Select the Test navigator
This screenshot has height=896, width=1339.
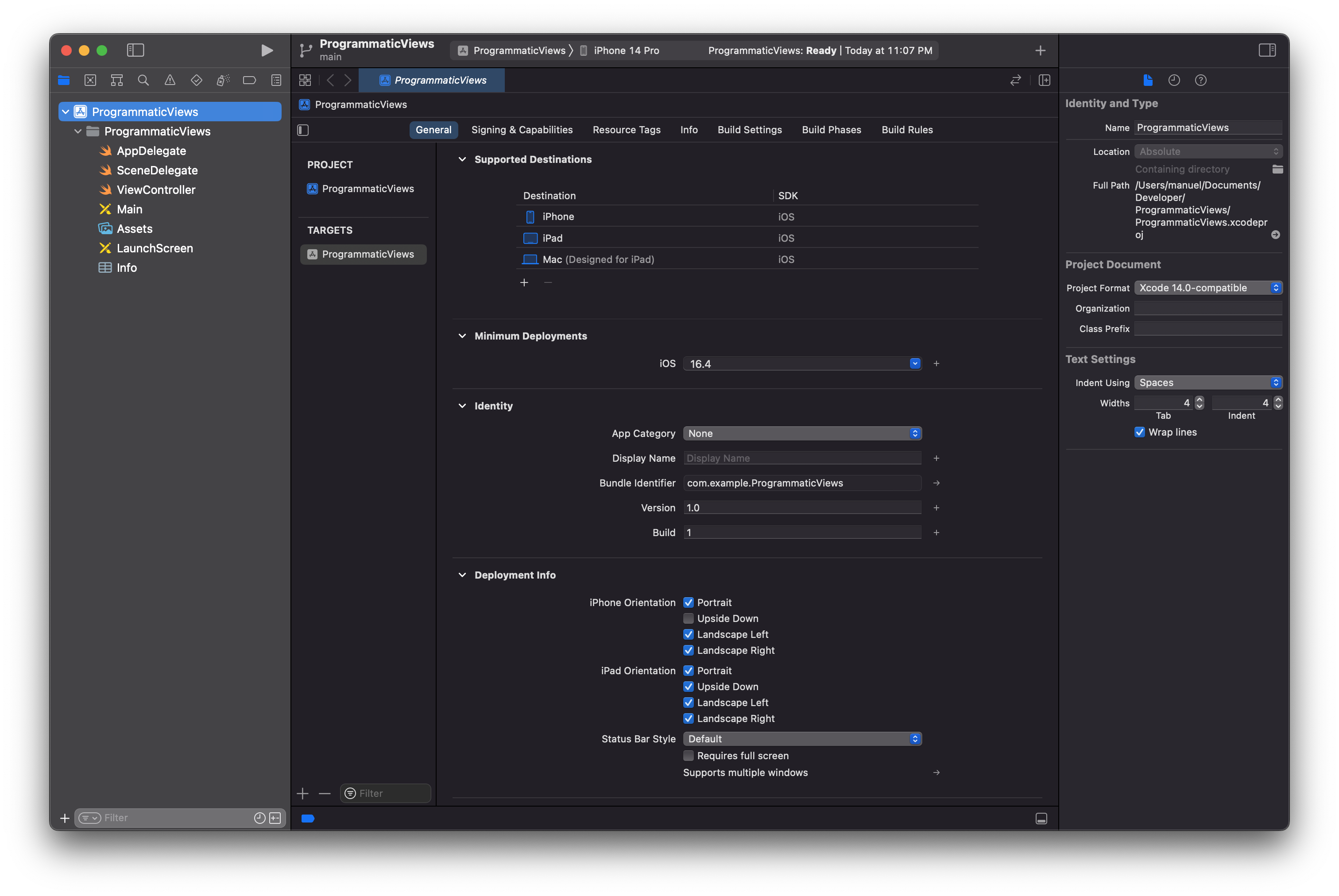(196, 80)
